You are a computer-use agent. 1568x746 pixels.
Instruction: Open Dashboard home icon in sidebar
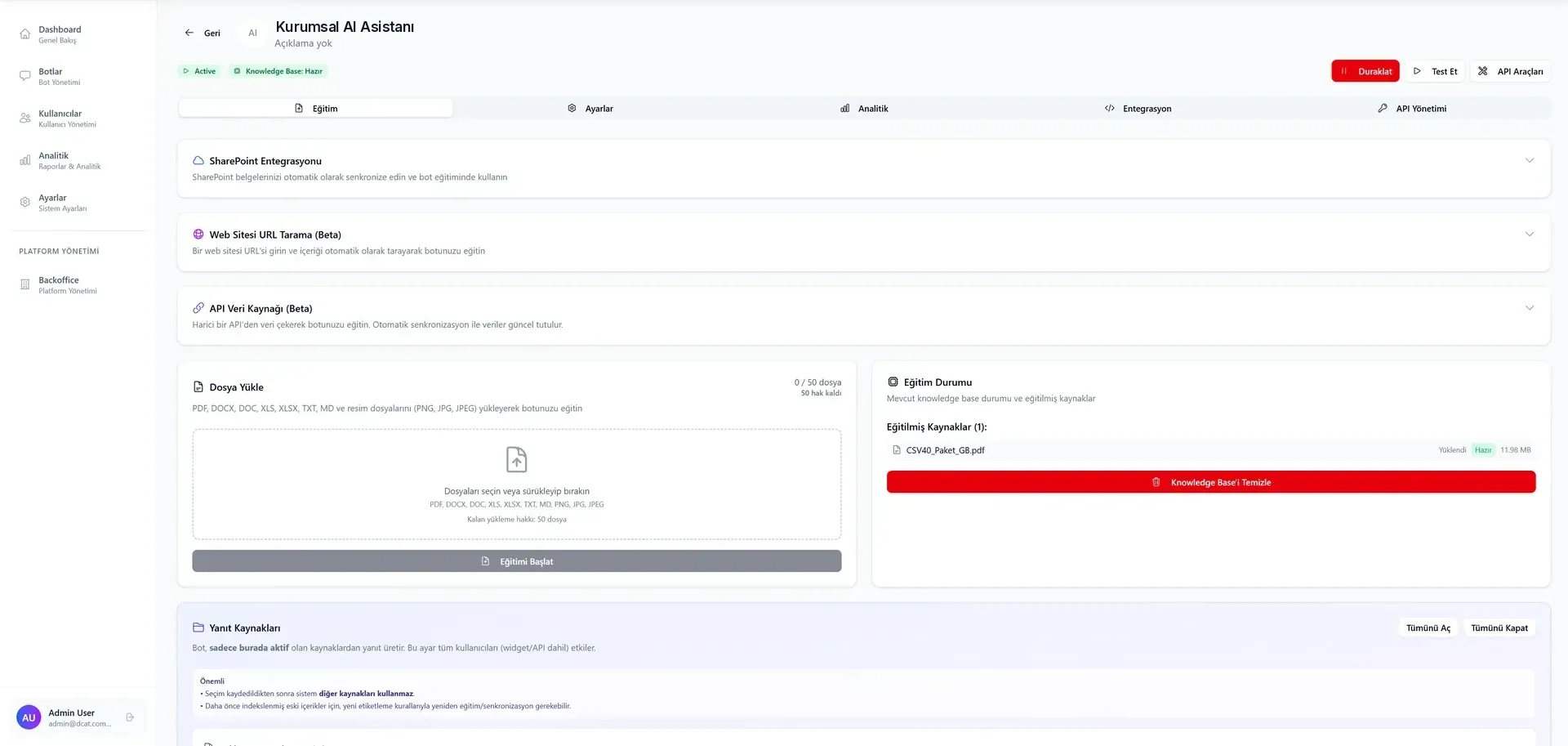[x=25, y=34]
